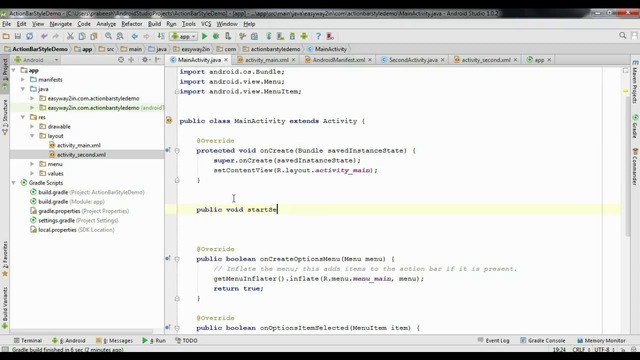The width and height of the screenshot is (640, 360).
Task: Click the Redo arrow icon
Action: tap(56, 36)
